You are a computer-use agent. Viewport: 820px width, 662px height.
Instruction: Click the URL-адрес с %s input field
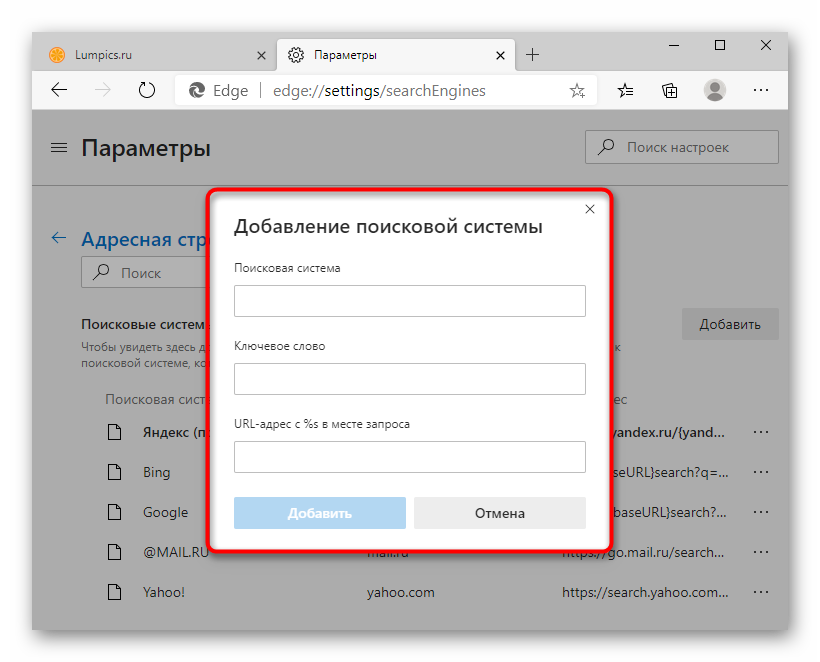[409, 456]
